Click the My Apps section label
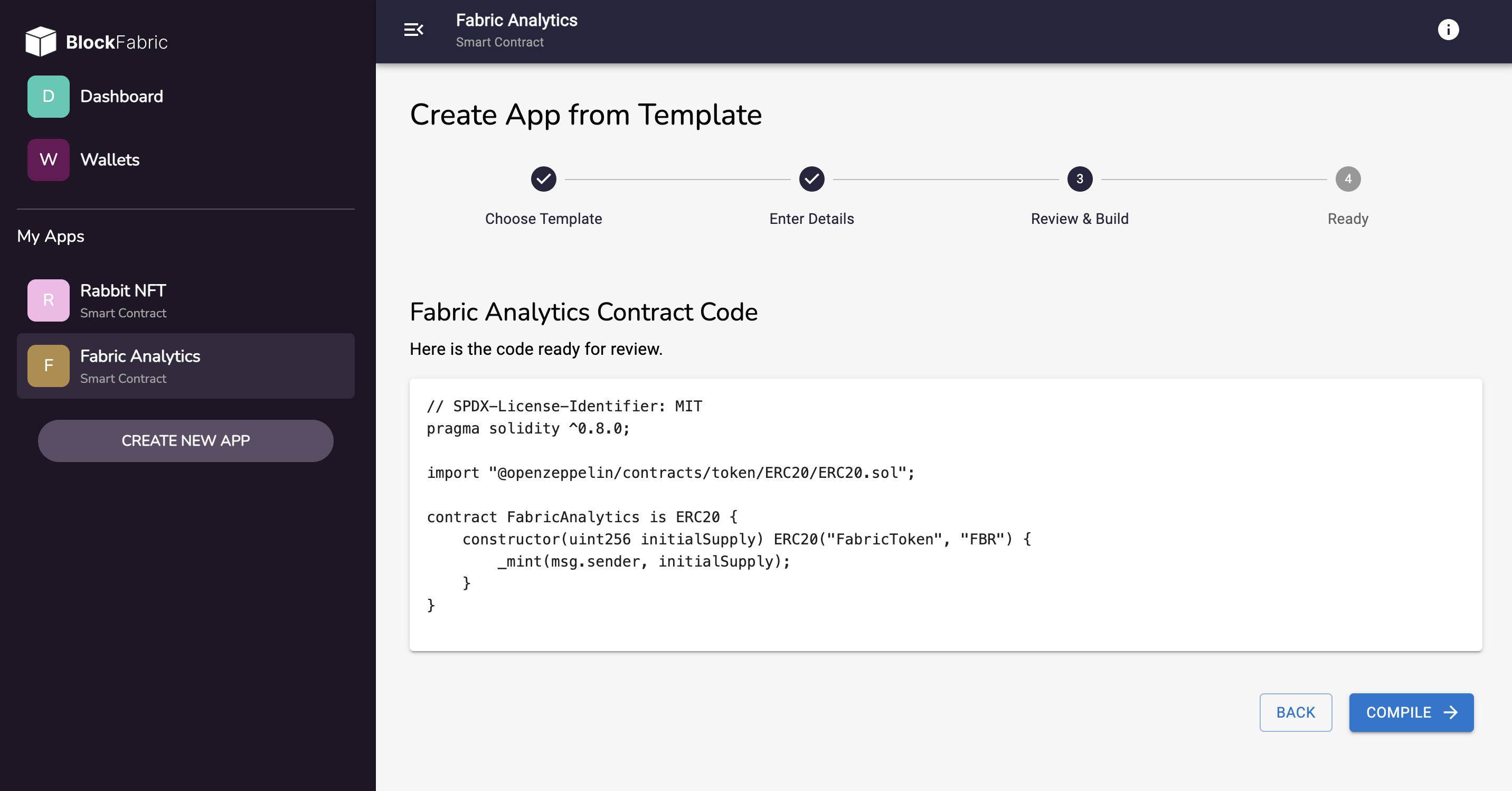Image resolution: width=1512 pixels, height=791 pixels. coord(51,236)
